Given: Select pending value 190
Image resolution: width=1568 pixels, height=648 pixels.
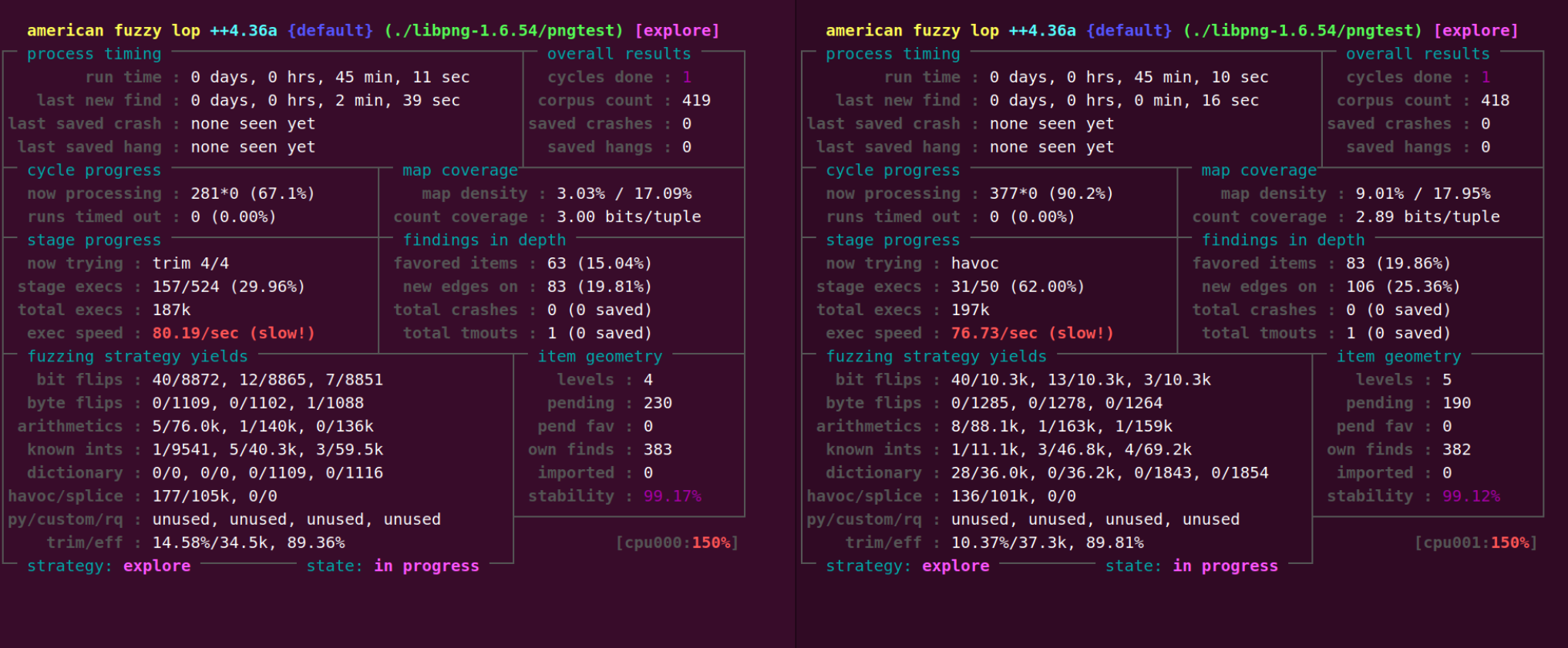Looking at the screenshot, I should pyautogui.click(x=1456, y=403).
